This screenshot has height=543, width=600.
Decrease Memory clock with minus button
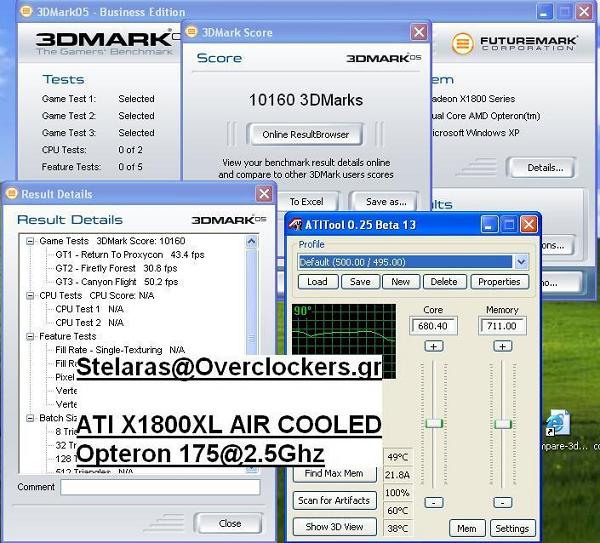click(503, 502)
